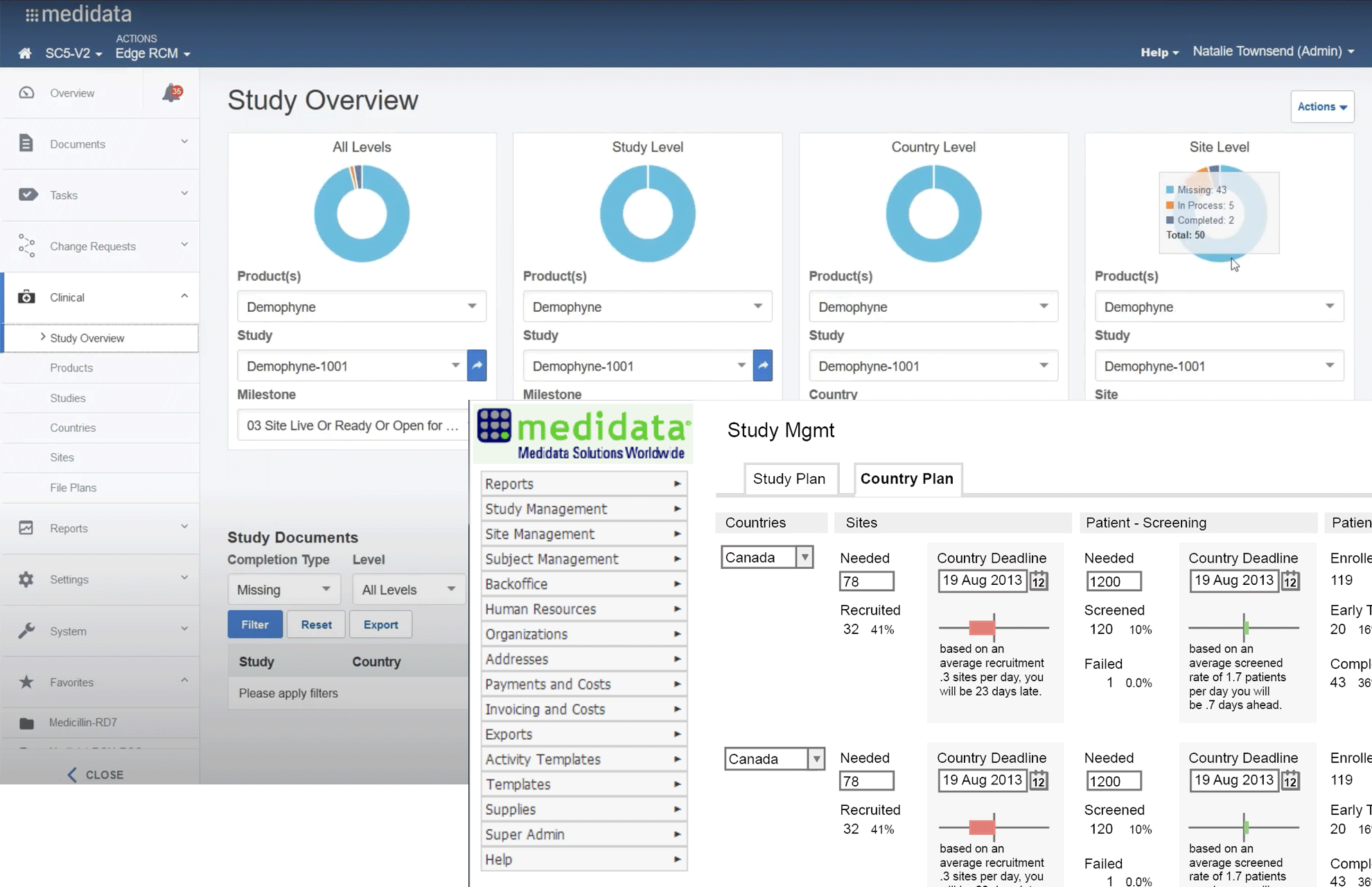1372x887 pixels.
Task: Open the Medicillin-RD7 folder icon
Action: click(x=26, y=723)
